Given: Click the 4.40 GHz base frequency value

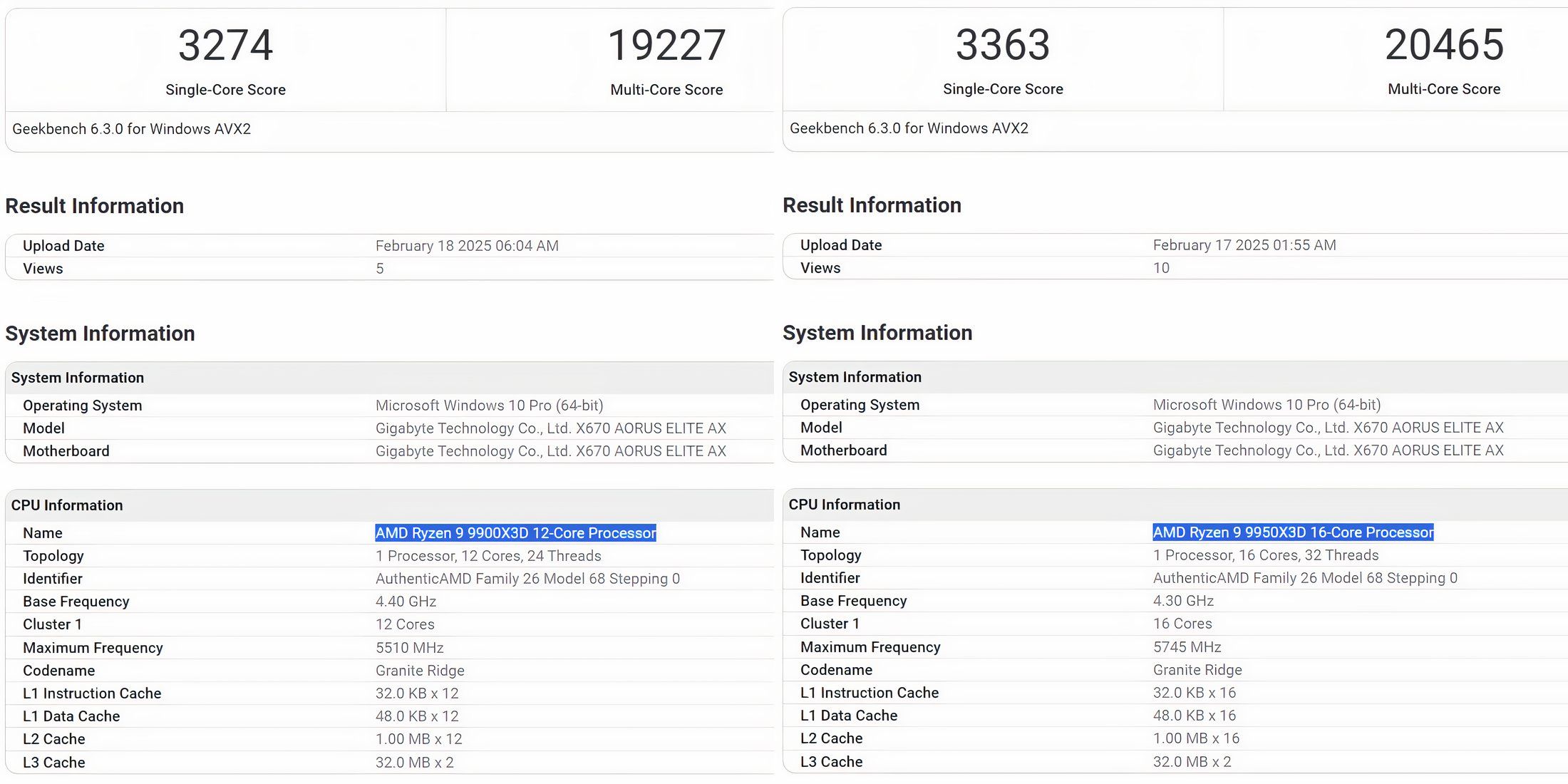Looking at the screenshot, I should [x=406, y=602].
